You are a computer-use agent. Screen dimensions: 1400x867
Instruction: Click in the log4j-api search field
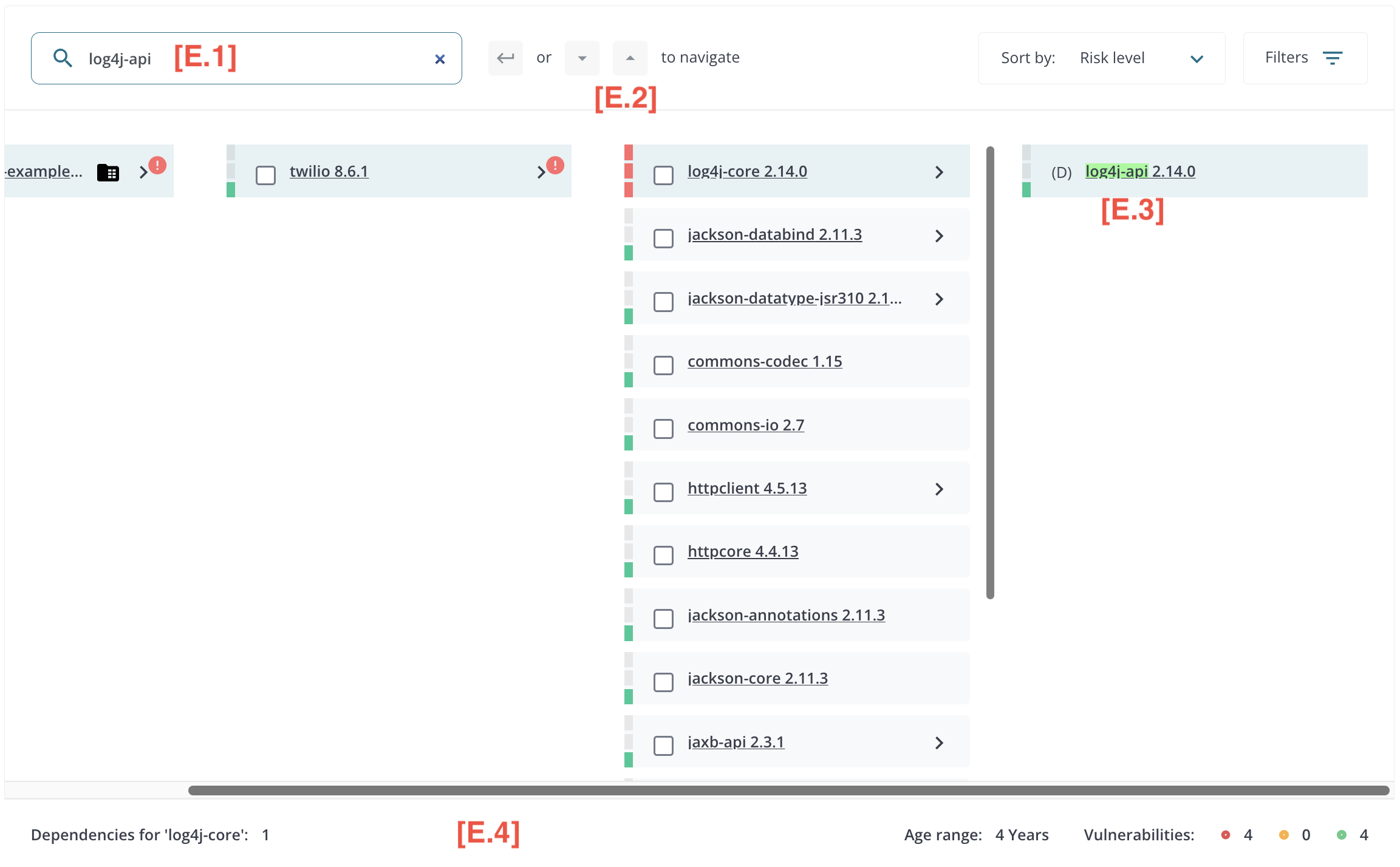pos(247,58)
